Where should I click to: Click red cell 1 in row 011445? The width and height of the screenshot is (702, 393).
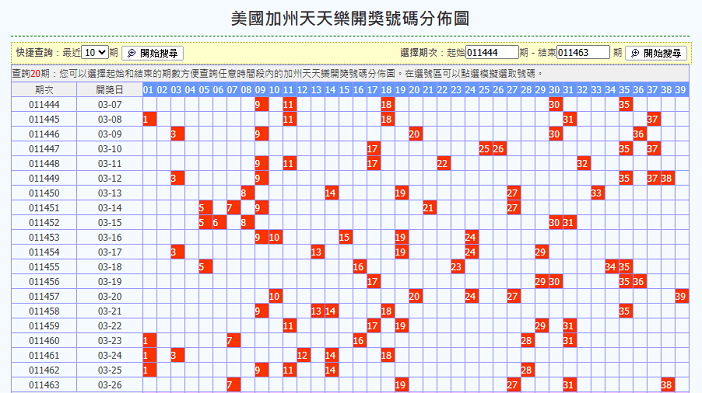(150, 119)
